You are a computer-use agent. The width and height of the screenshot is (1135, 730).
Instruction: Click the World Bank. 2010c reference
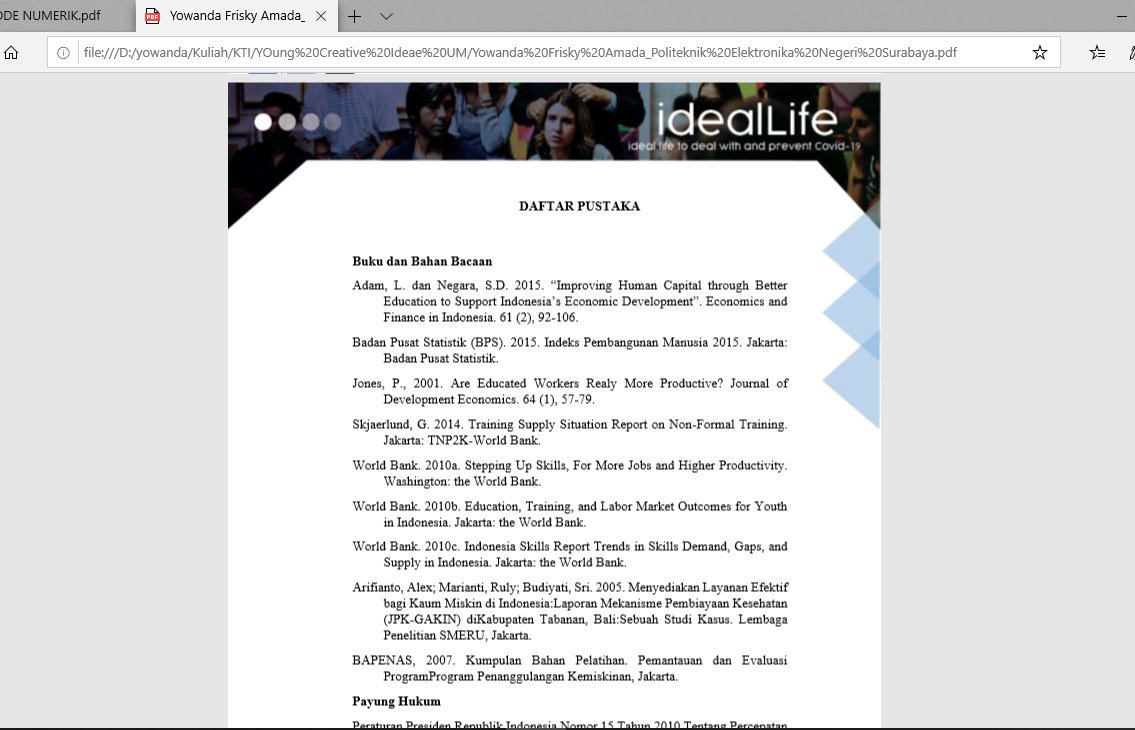pyautogui.click(x=570, y=554)
